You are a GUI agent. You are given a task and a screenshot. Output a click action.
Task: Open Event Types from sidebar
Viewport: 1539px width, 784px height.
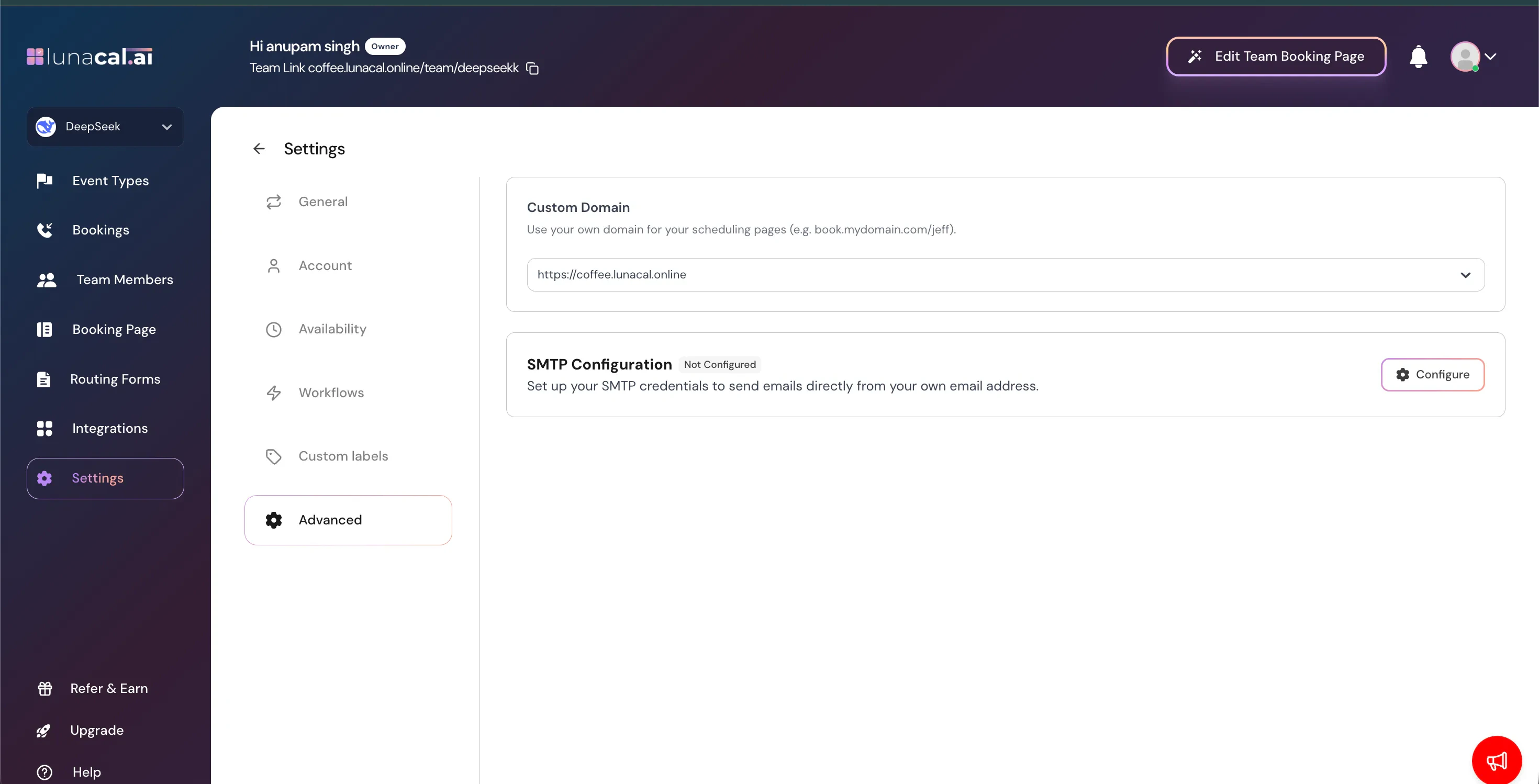110,181
